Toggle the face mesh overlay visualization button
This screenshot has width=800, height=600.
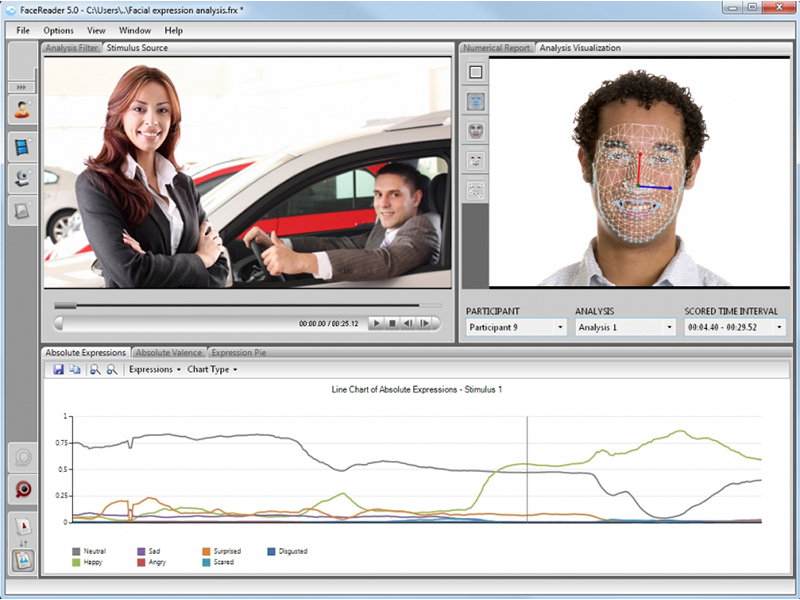coord(476,102)
